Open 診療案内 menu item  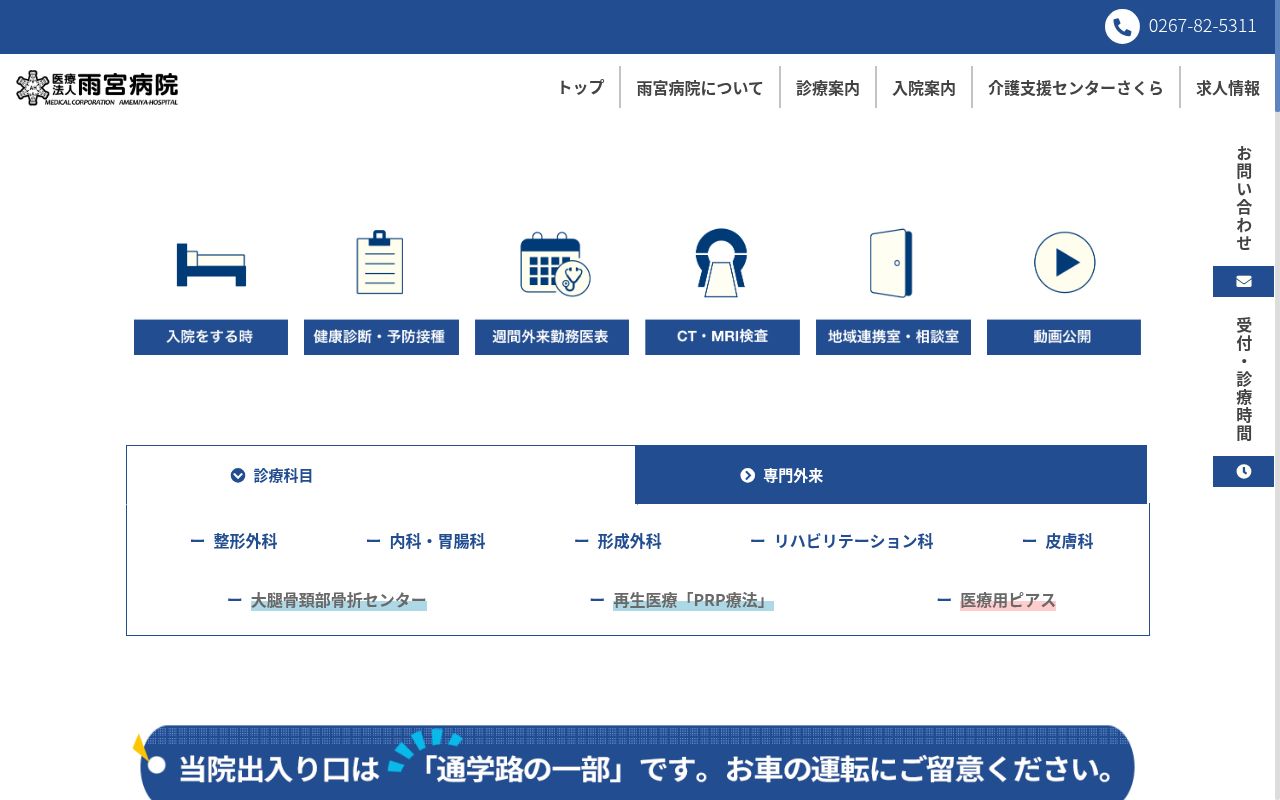coord(828,87)
